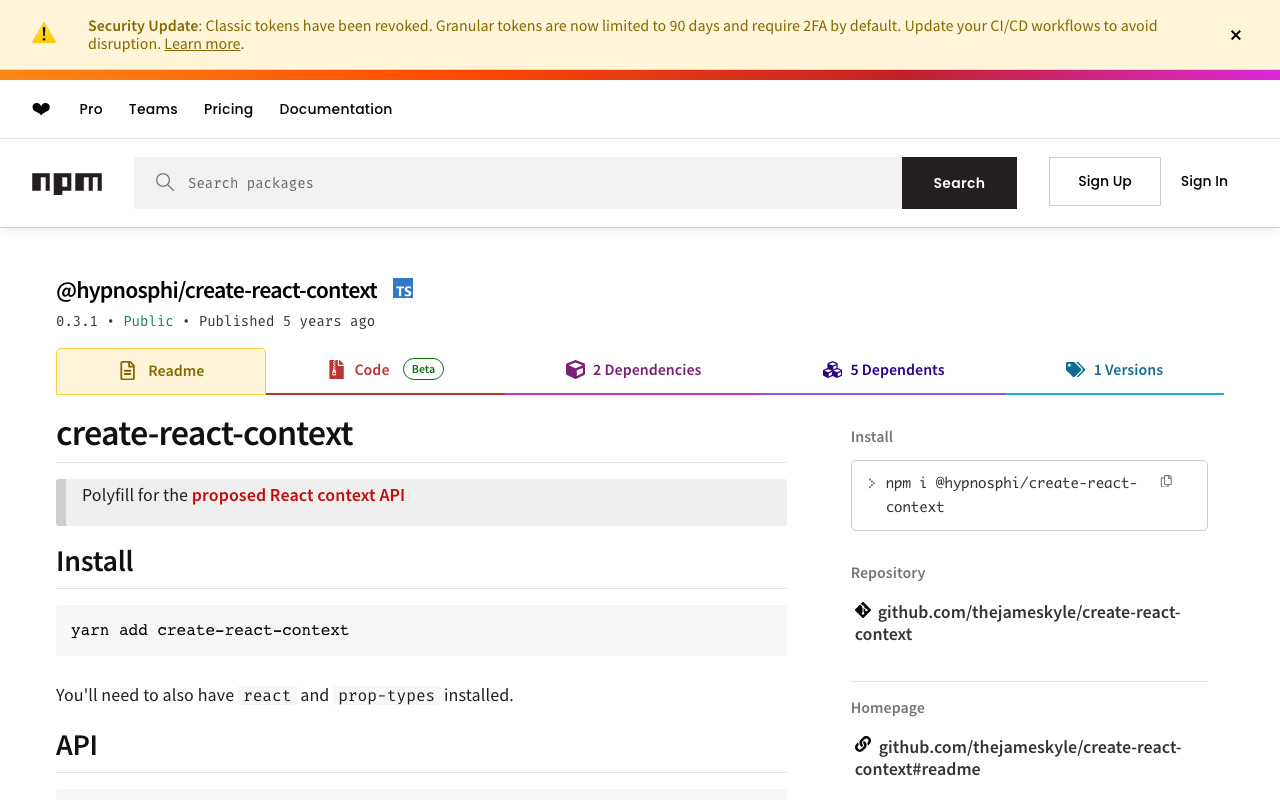1280x800 pixels.
Task: Open the Learn more link
Action: pyautogui.click(x=202, y=44)
